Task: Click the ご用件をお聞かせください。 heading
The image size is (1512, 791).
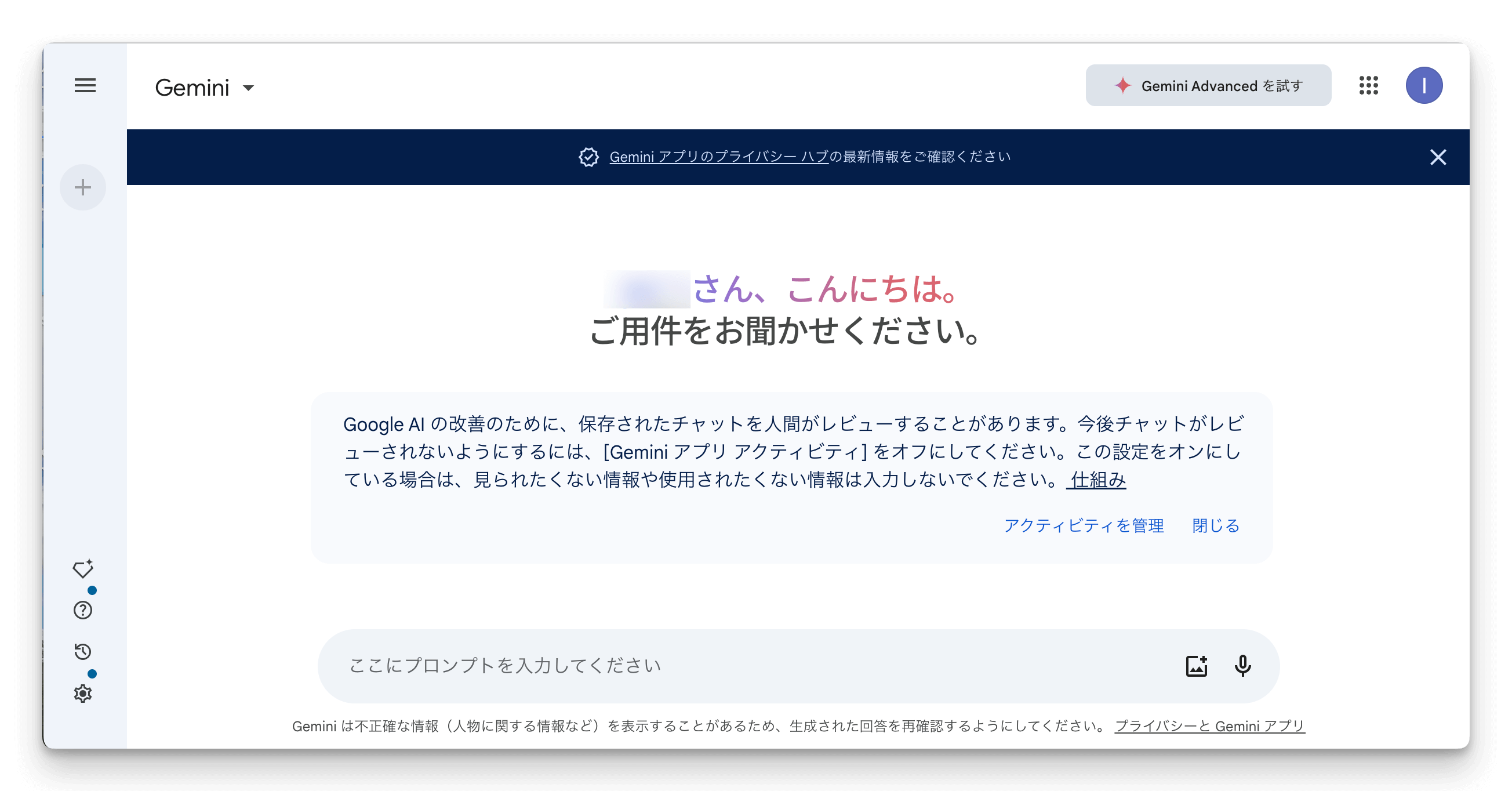Action: coord(786,331)
